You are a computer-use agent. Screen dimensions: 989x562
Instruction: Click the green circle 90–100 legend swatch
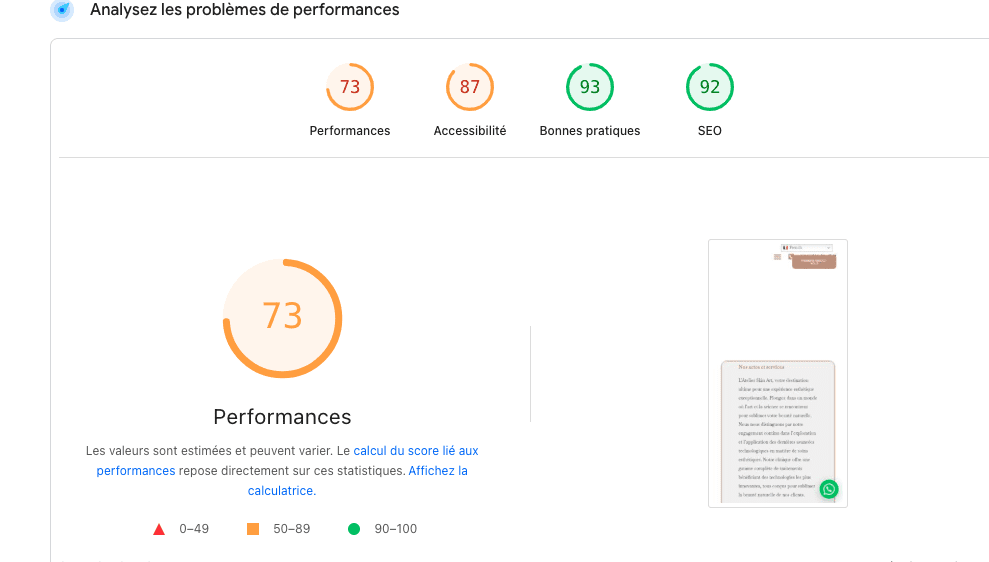coord(353,529)
